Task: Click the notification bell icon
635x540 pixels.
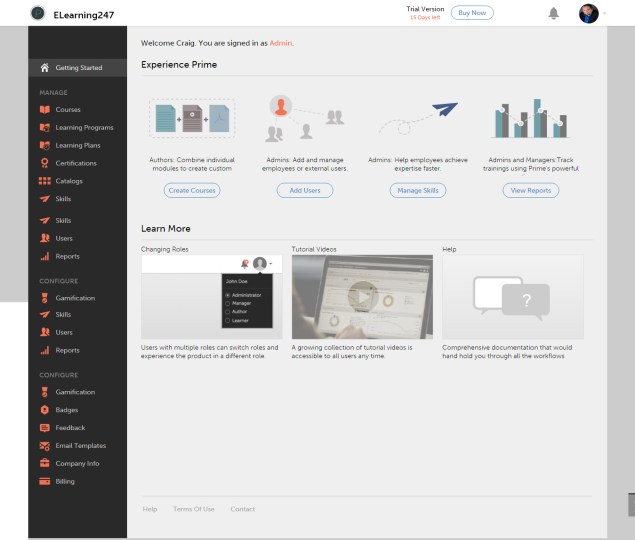Action: (553, 13)
